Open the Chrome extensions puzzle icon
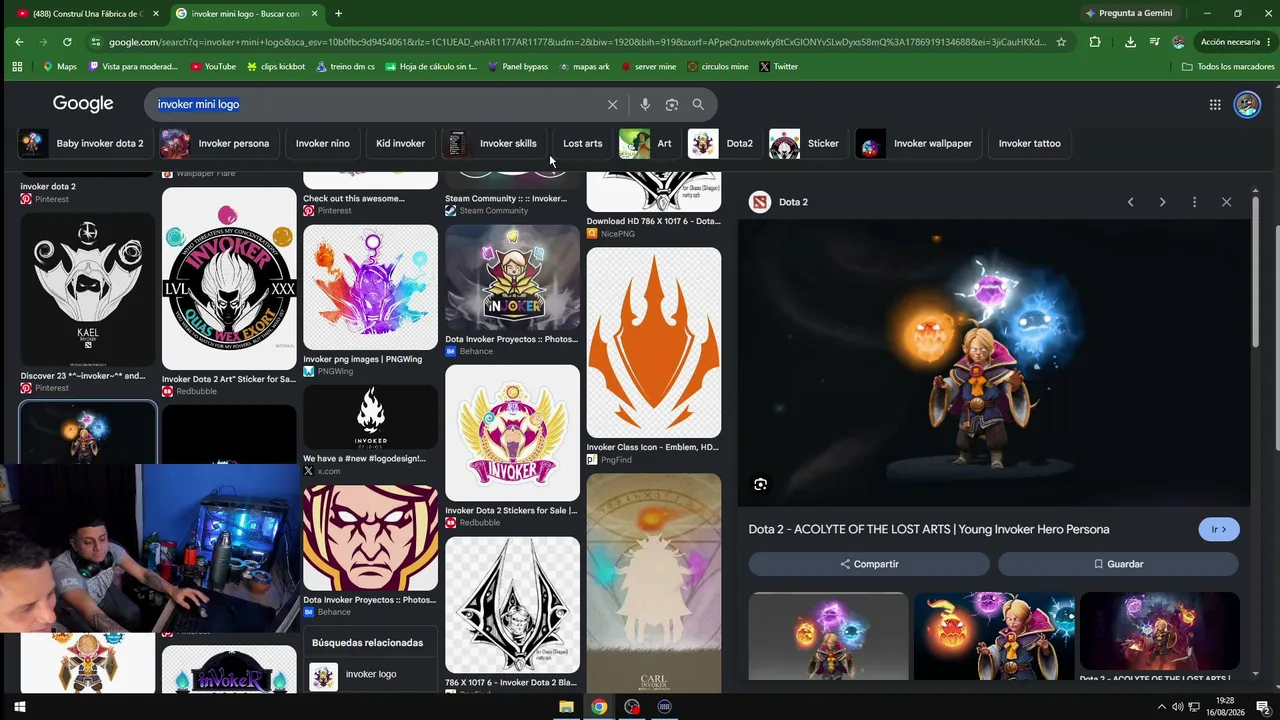Image resolution: width=1280 pixels, height=720 pixels. 1095,42
